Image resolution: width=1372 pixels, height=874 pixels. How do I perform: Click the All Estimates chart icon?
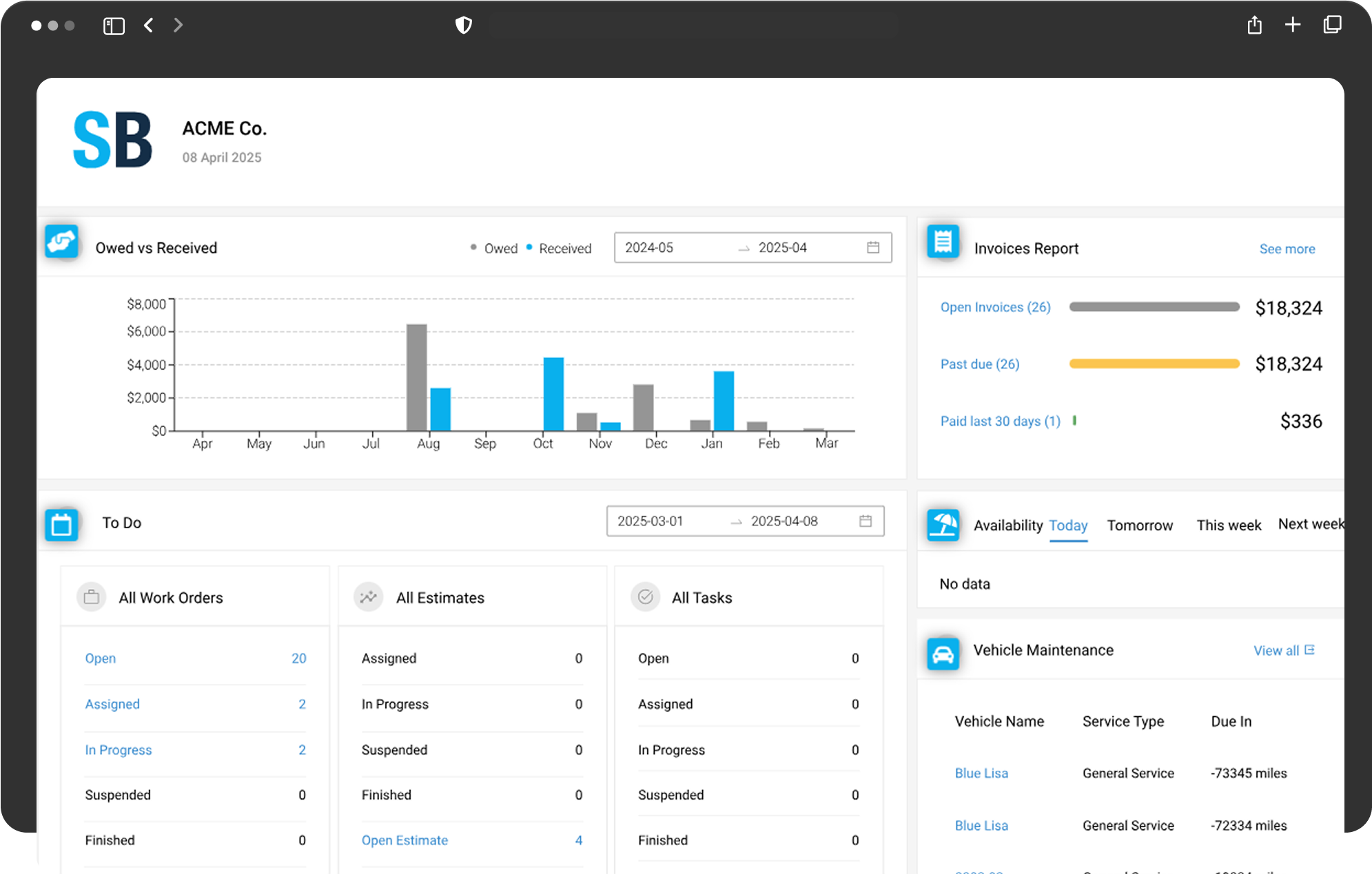click(369, 597)
